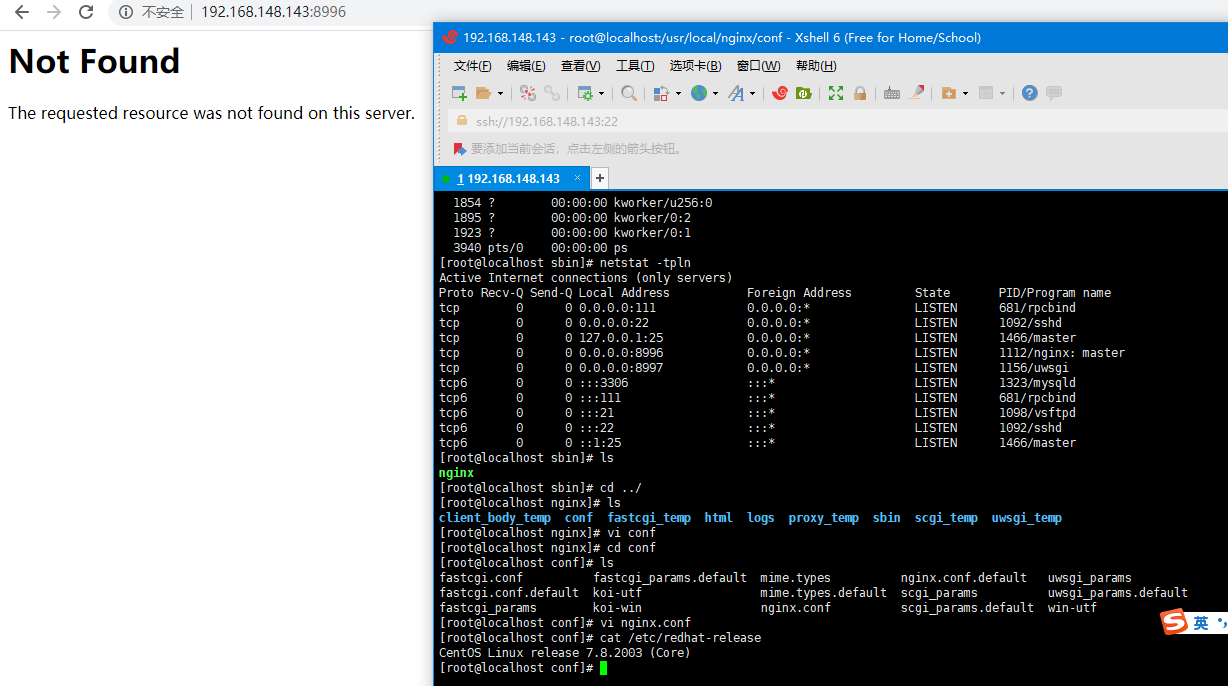Screen dimensions: 1228x686
Task: Click the padlock Lock Screen icon
Action: [x=860, y=93]
